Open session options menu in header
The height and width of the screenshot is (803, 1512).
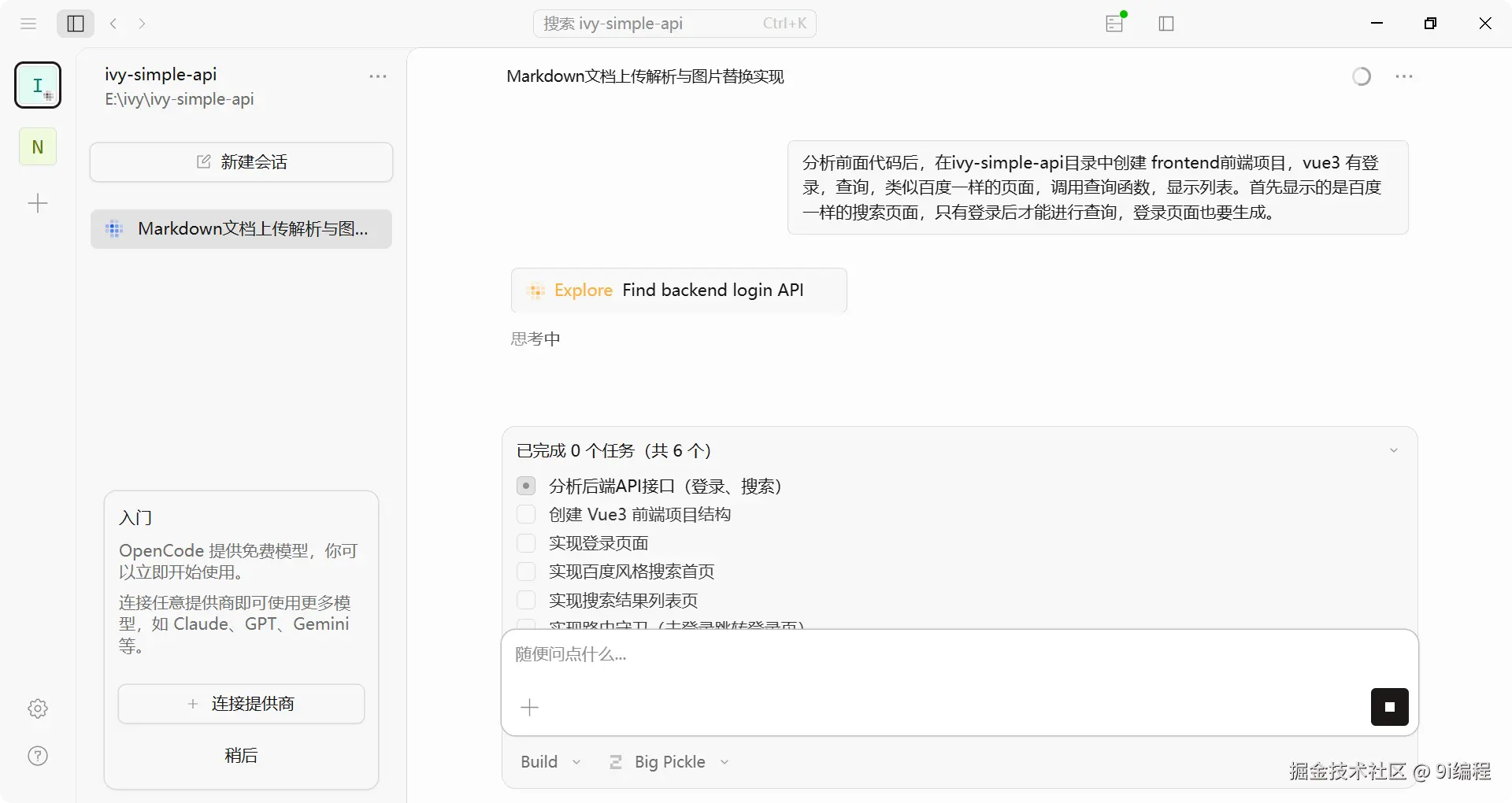click(x=1404, y=76)
